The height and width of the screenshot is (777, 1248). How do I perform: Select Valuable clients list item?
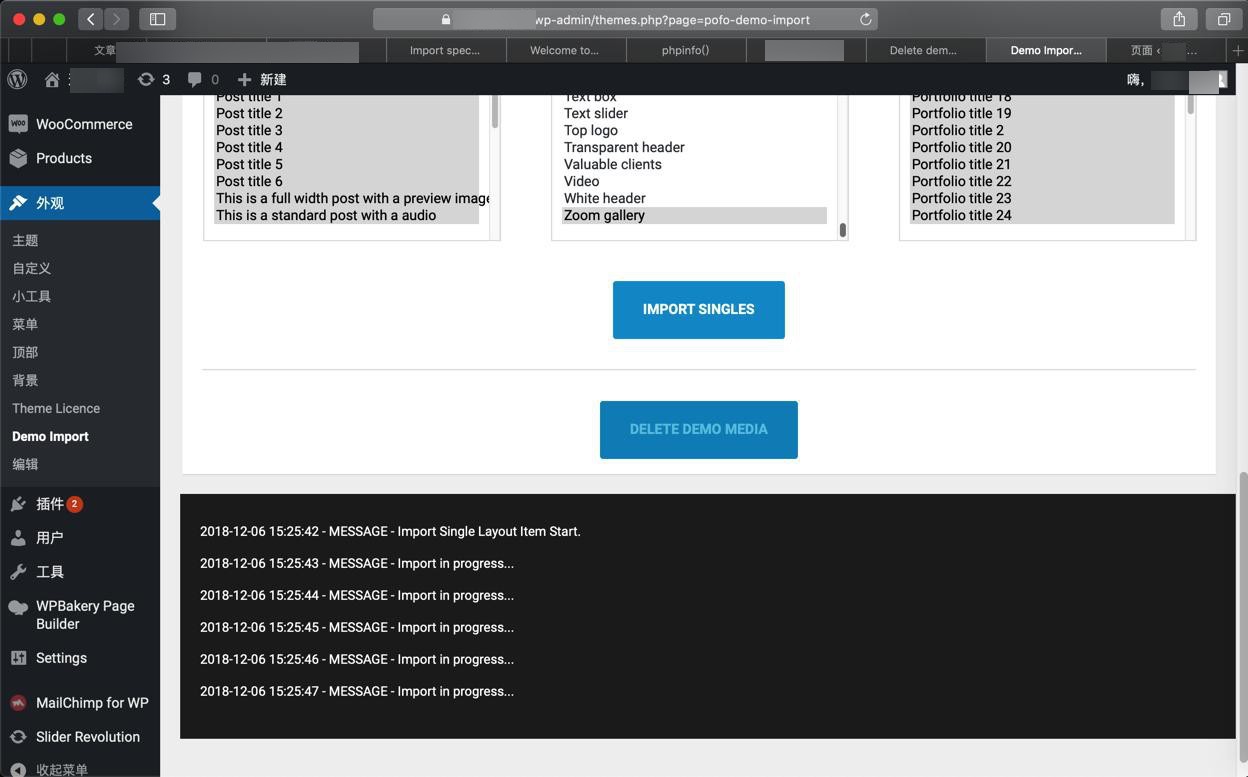point(694,164)
